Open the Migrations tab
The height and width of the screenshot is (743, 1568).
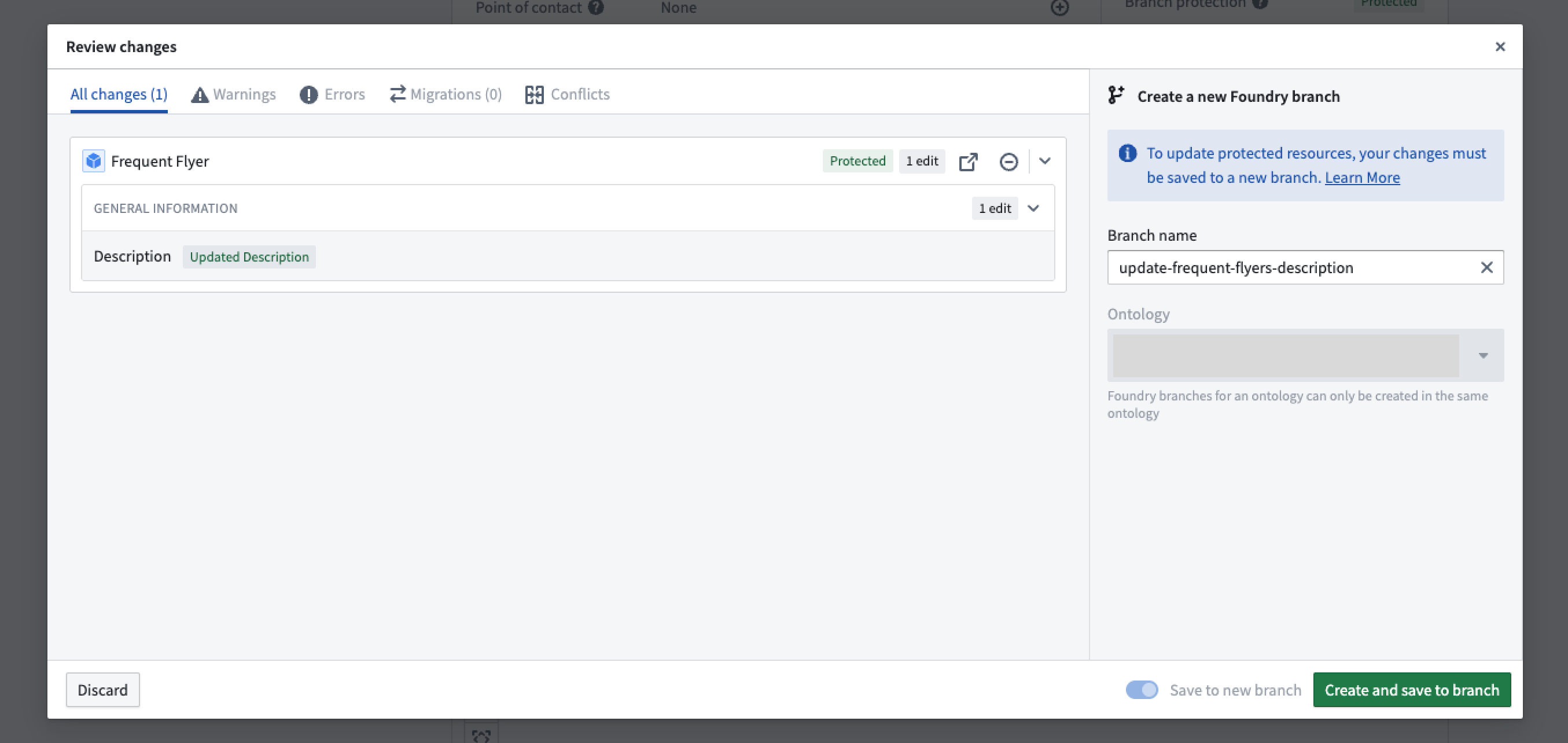point(445,94)
